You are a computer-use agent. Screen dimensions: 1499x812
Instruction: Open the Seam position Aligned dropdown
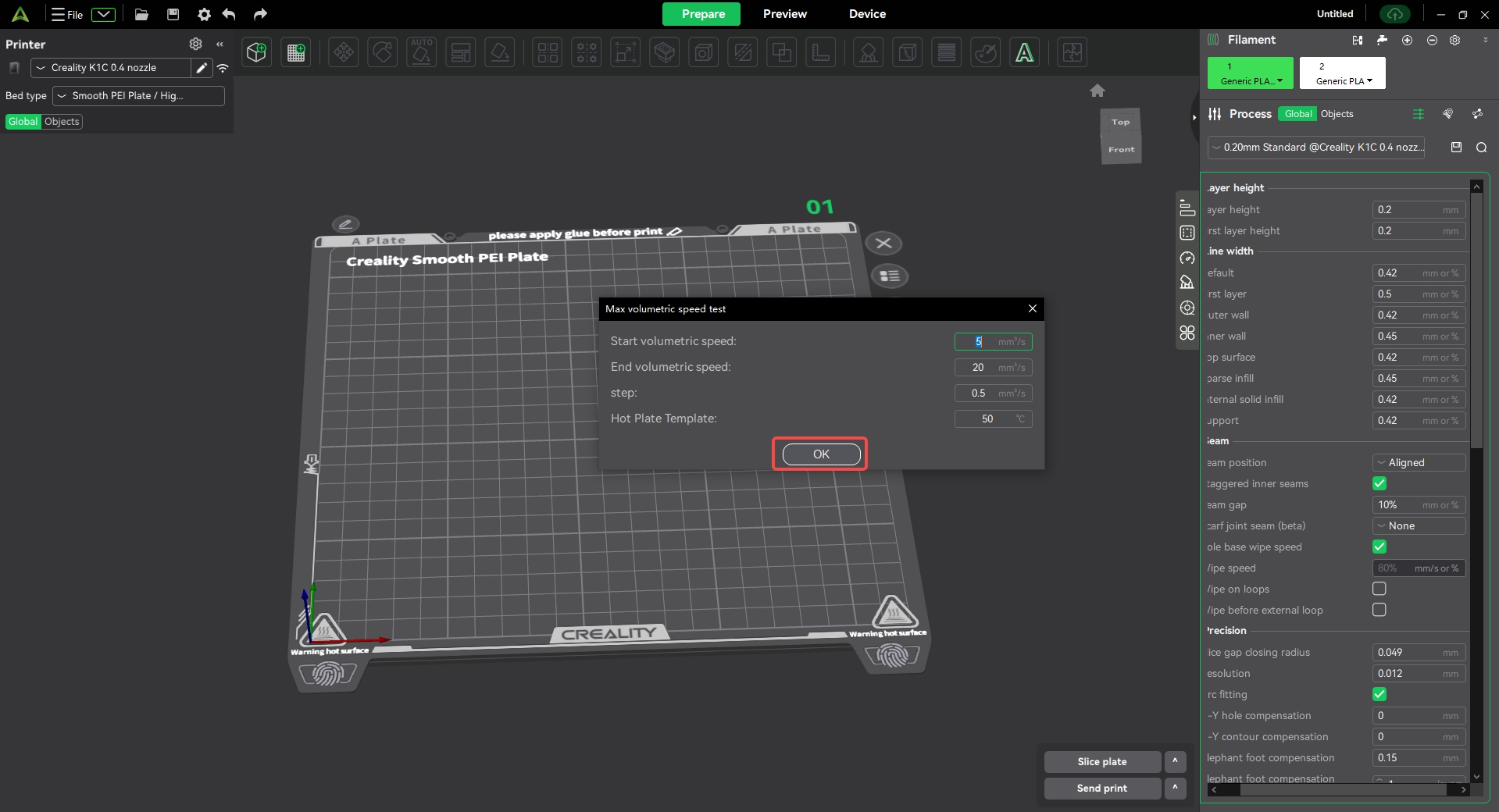(1419, 463)
